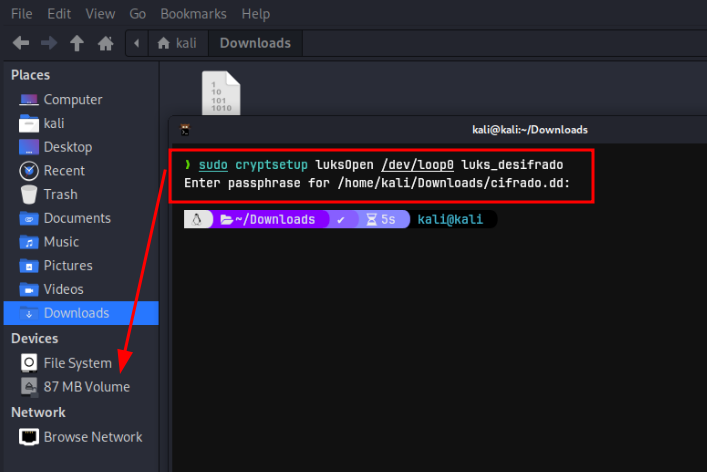Select the Downloads breadcrumb button
Screen dimensions: 707x472
[255, 43]
